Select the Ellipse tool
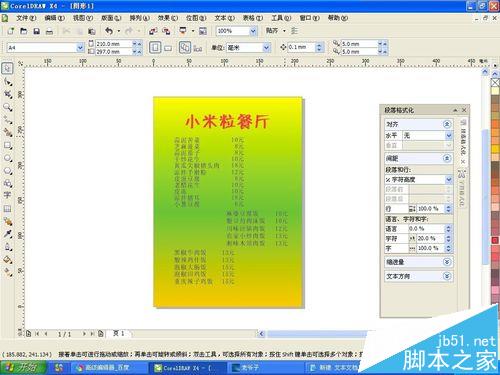The height and width of the screenshot is (375, 500). tap(7, 158)
